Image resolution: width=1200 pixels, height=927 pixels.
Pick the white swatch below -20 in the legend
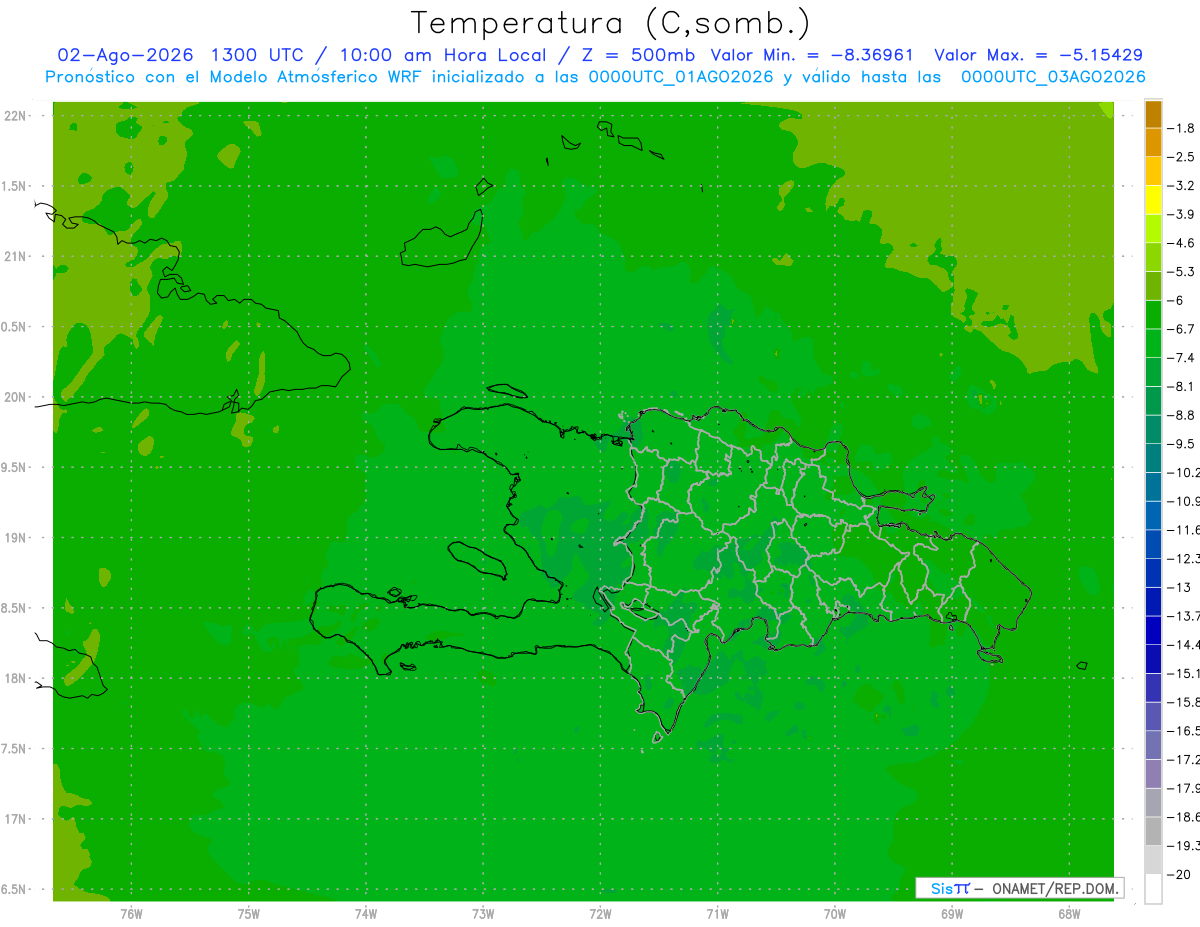pyautogui.click(x=1153, y=889)
